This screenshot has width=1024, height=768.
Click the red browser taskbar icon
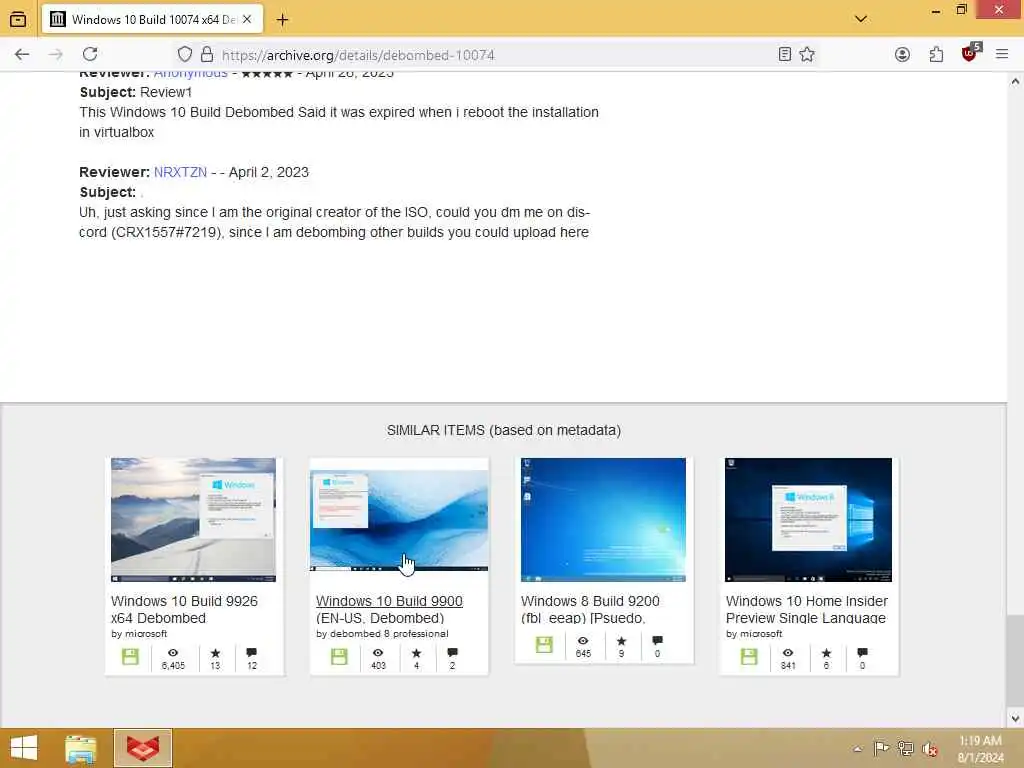(143, 748)
